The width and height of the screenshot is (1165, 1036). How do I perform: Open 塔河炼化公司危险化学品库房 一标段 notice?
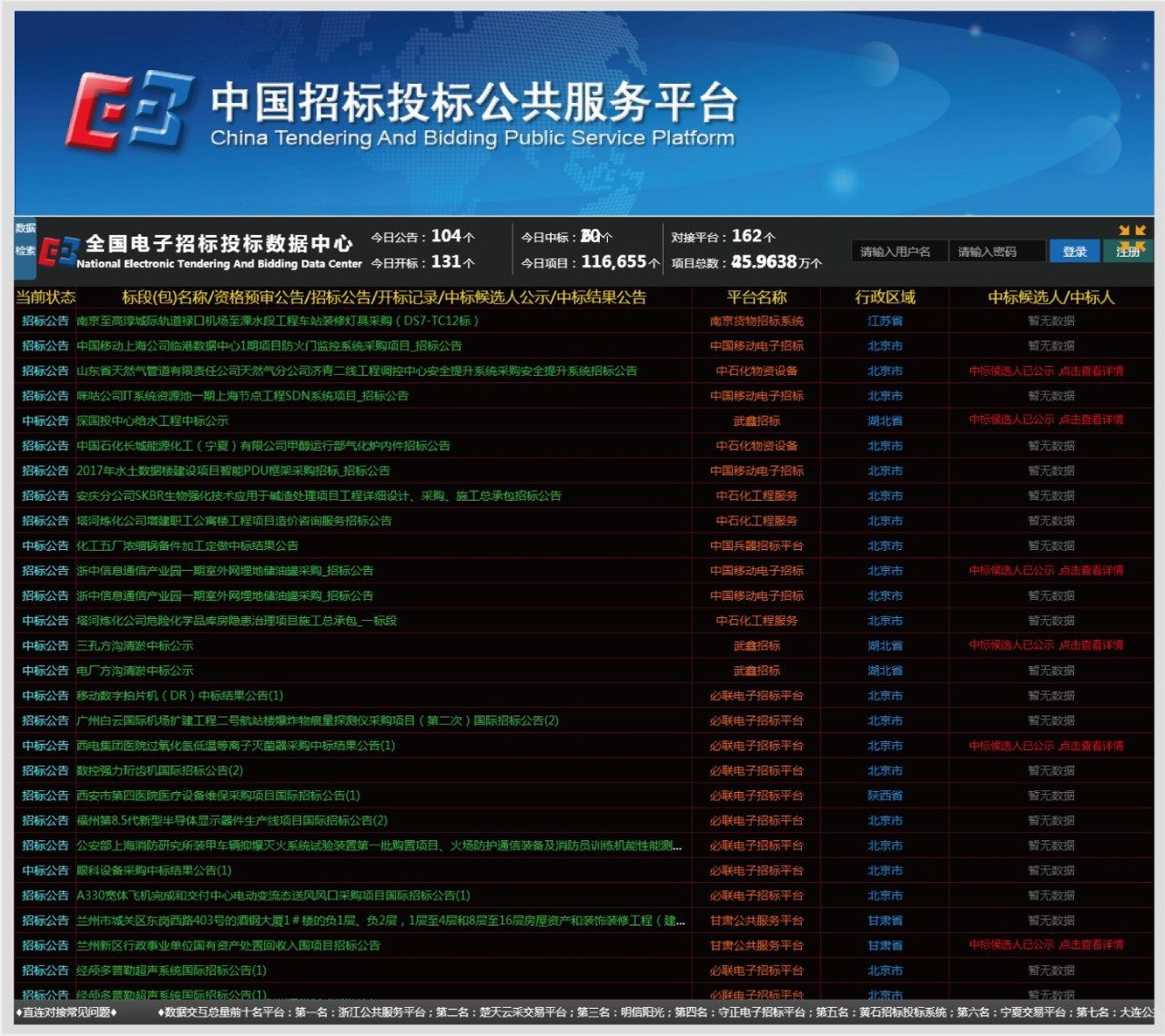(x=237, y=621)
